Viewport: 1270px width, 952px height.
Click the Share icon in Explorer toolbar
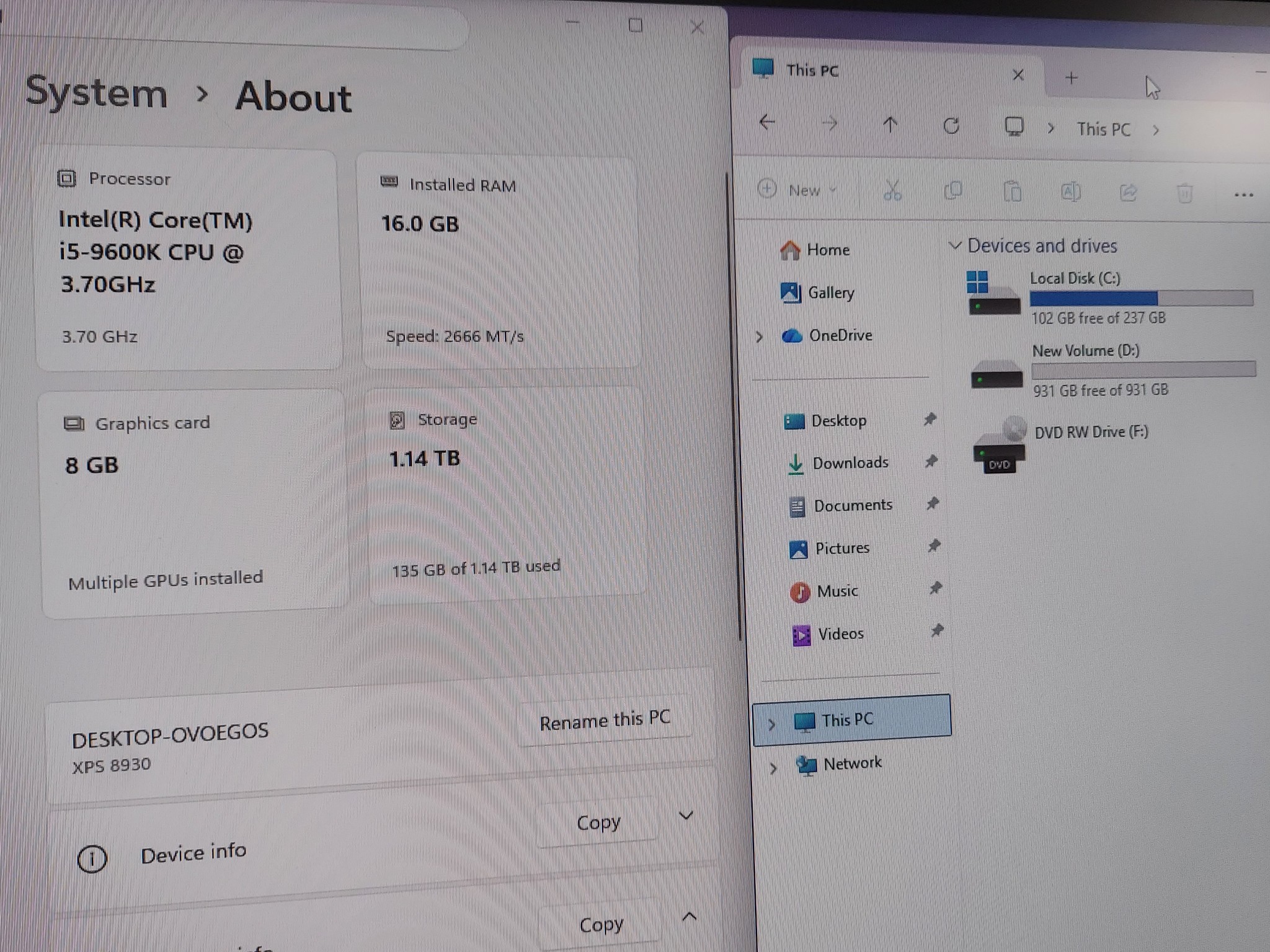(x=1129, y=193)
